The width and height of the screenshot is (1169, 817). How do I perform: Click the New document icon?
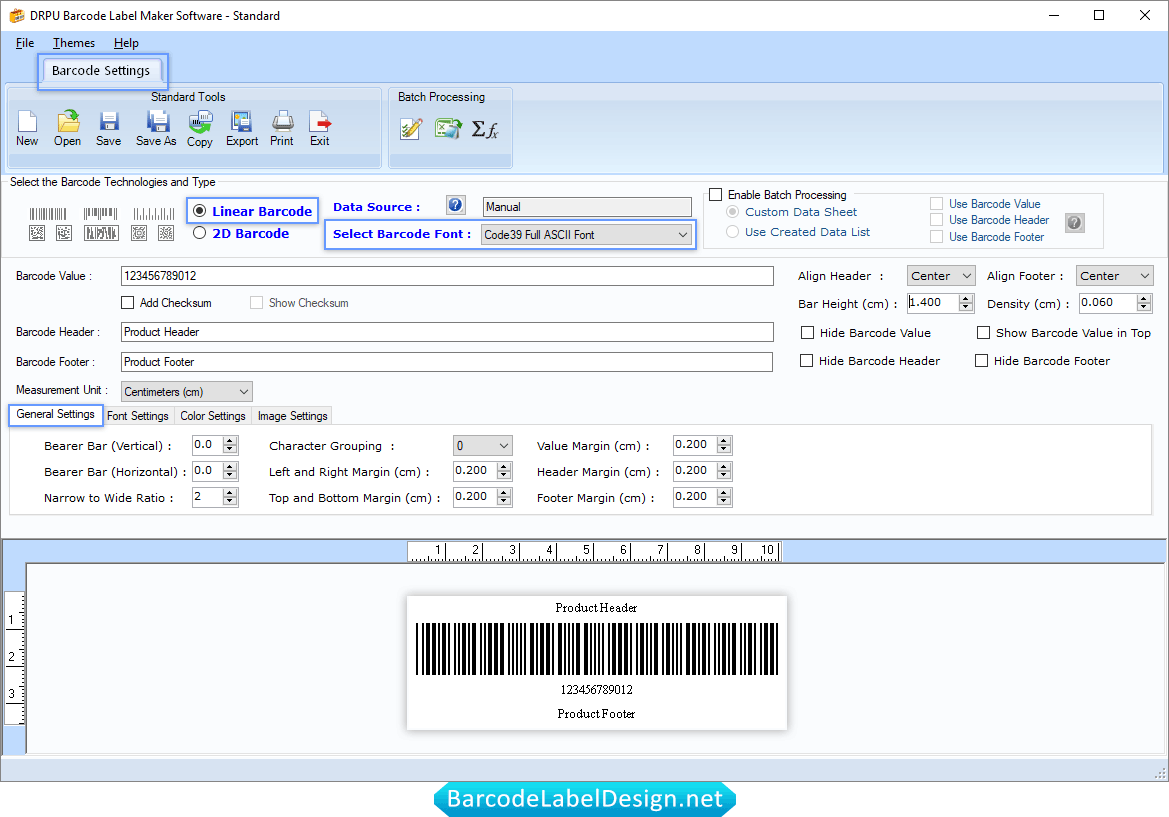point(27,122)
